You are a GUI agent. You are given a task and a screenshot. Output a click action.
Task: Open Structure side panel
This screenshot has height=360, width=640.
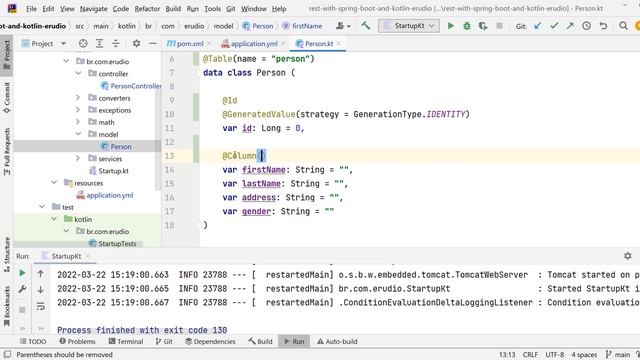click(7, 255)
